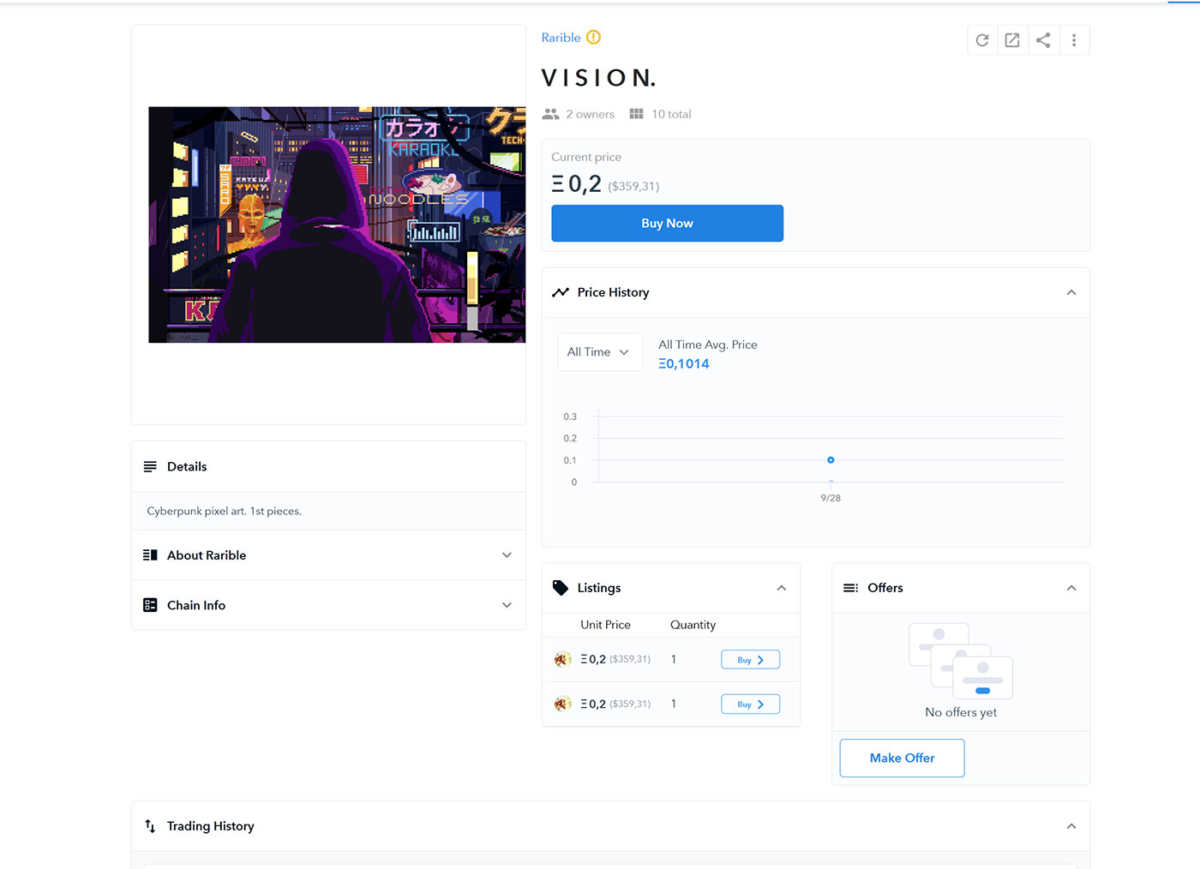Click the owners people icon
This screenshot has height=869, width=1200.
coord(550,114)
